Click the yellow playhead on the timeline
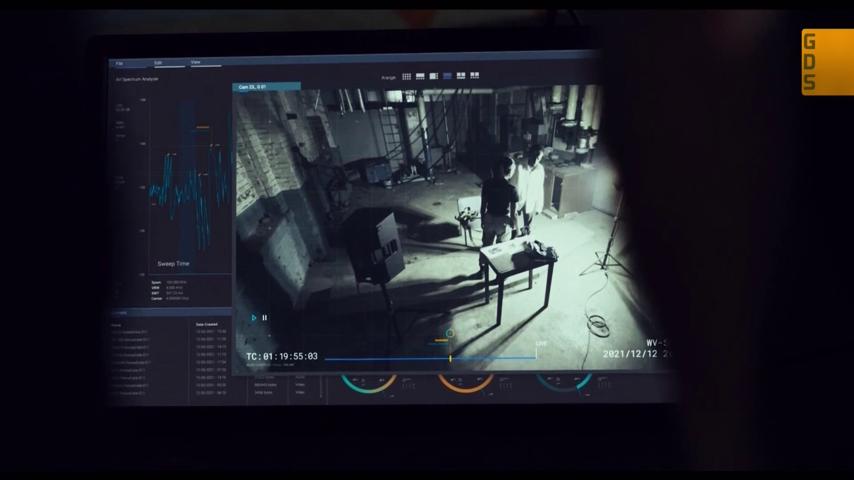Screen dimensions: 854x480 450,358
